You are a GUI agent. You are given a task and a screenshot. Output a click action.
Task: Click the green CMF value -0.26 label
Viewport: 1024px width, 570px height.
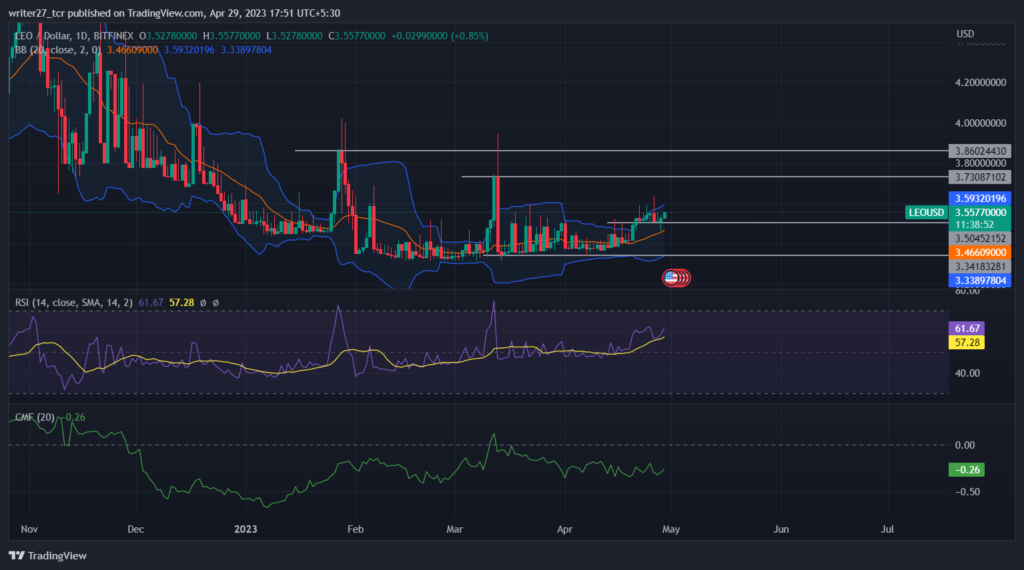967,470
